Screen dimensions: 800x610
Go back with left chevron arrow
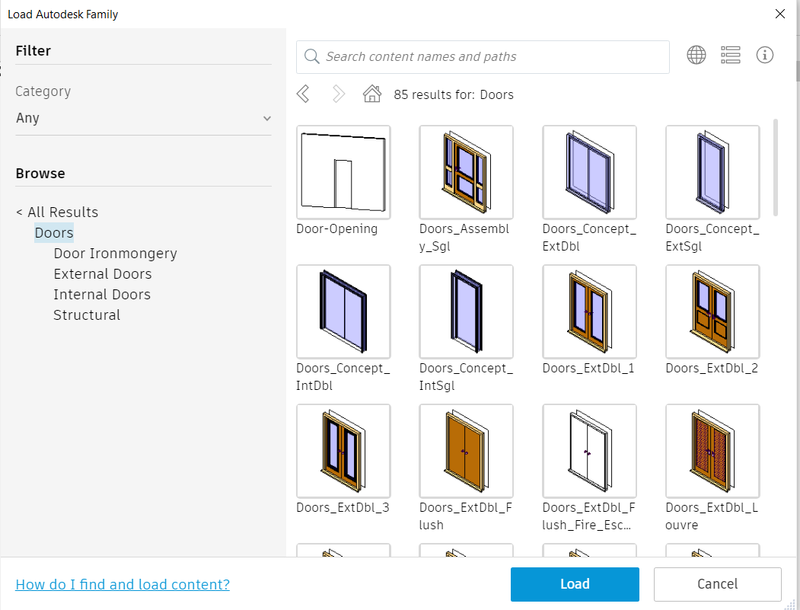pos(303,94)
